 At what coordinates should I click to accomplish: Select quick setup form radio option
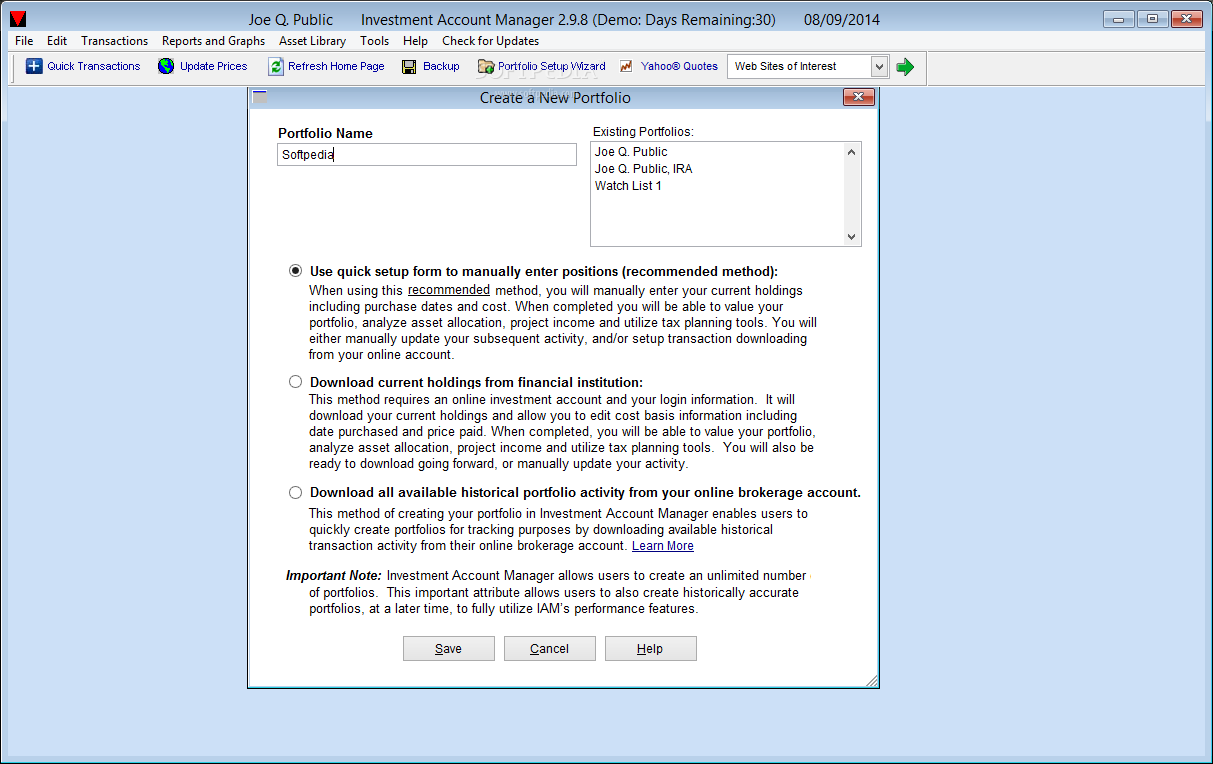(295, 271)
